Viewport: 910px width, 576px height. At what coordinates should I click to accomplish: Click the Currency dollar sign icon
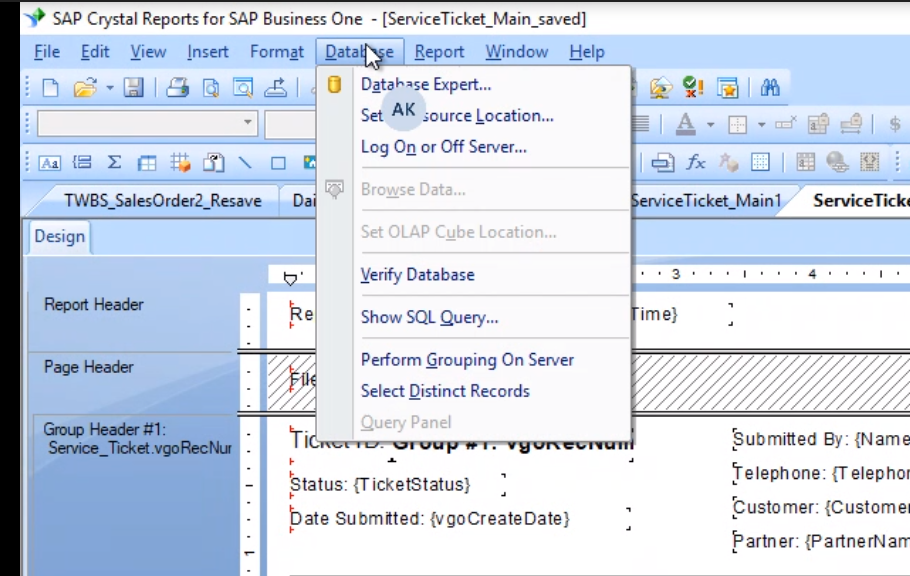(895, 124)
